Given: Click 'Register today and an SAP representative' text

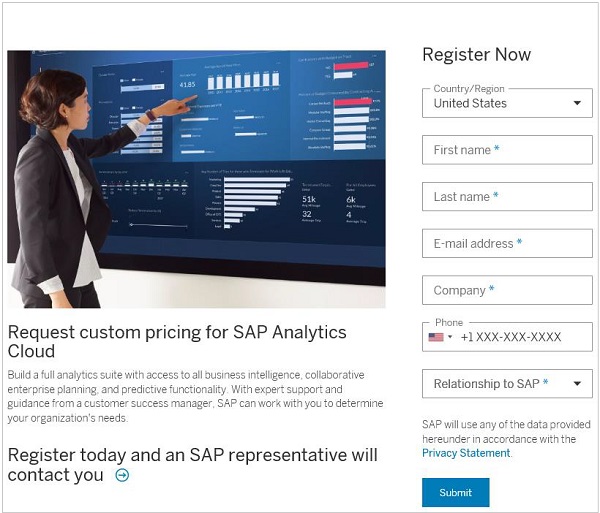Looking at the screenshot, I should pos(192,455).
